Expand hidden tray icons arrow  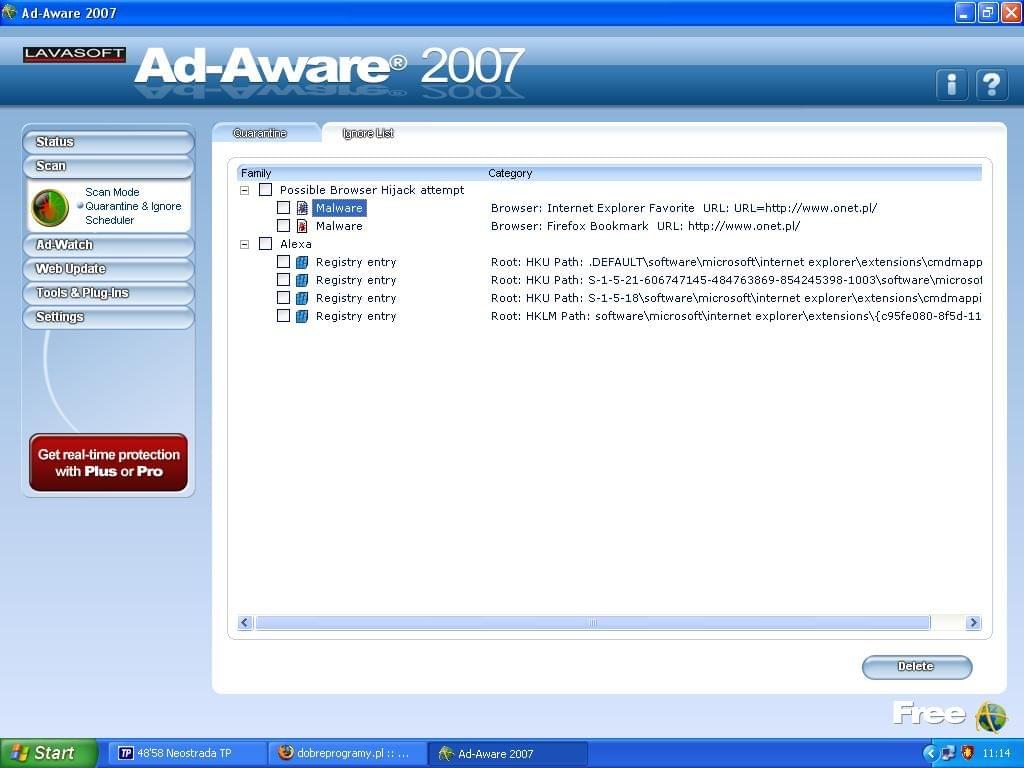click(930, 753)
